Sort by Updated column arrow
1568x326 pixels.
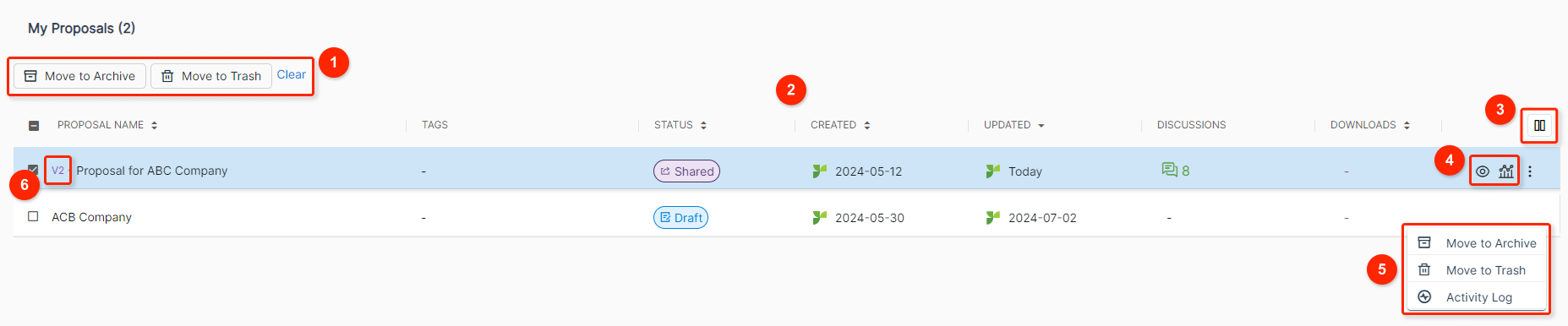click(x=1041, y=125)
